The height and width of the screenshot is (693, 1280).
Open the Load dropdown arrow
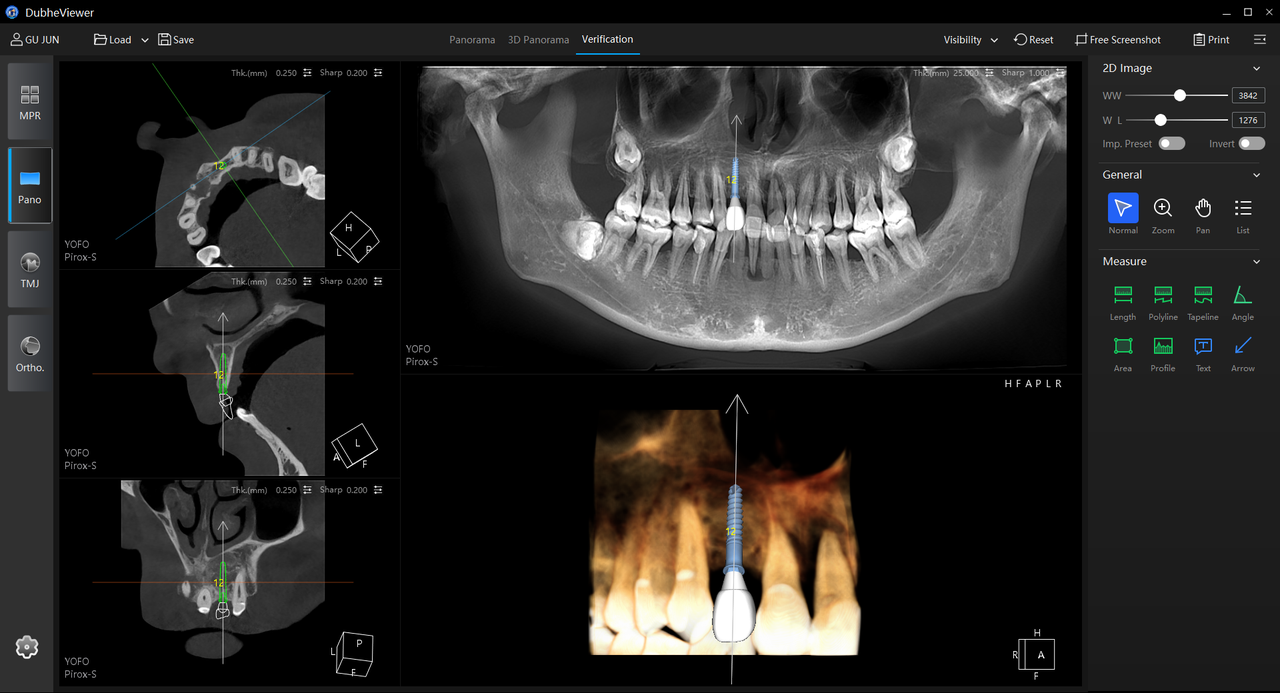click(145, 40)
